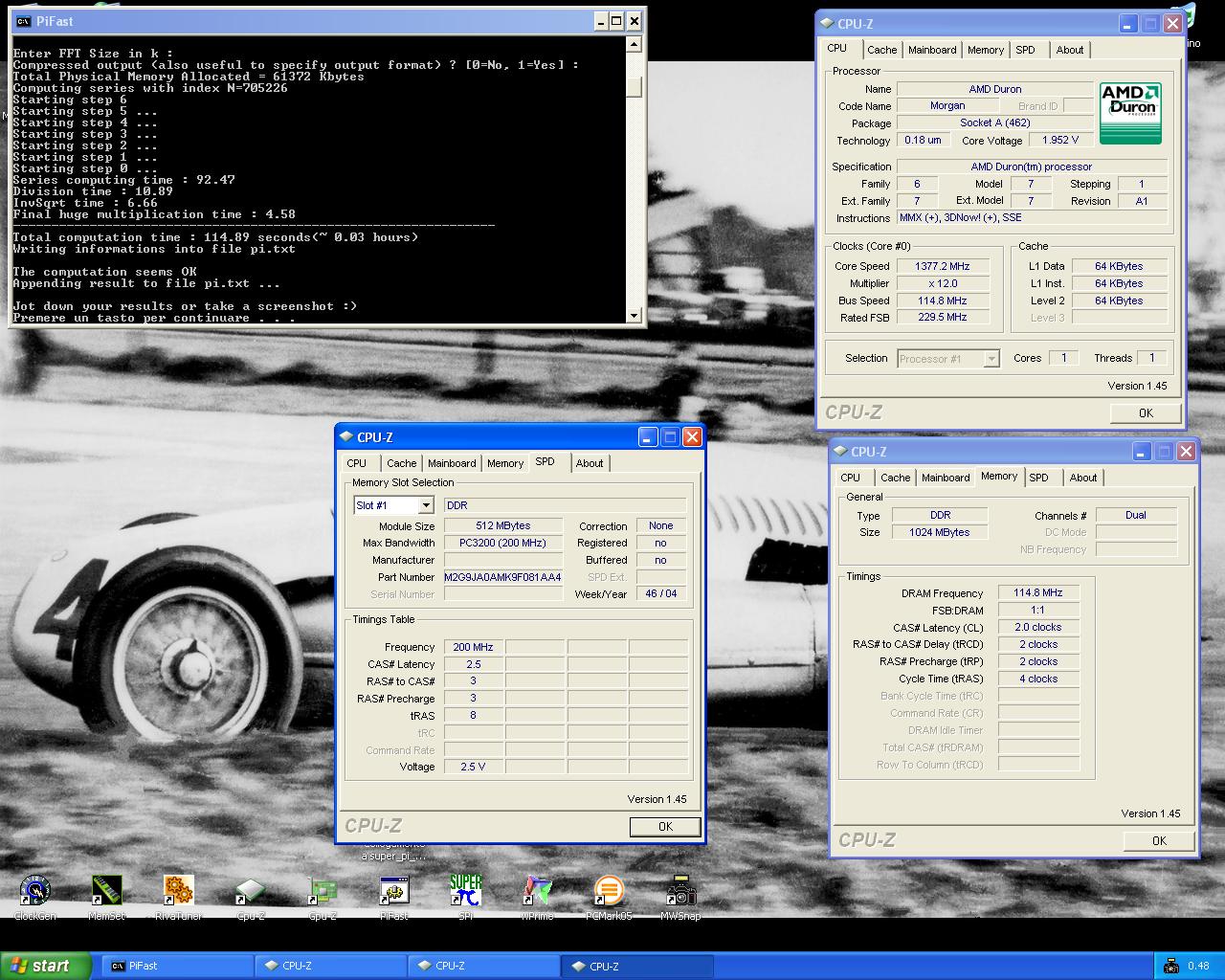The image size is (1225, 980).
Task: Select CPU tab in the Memory CPU-Z window
Action: coord(851,478)
